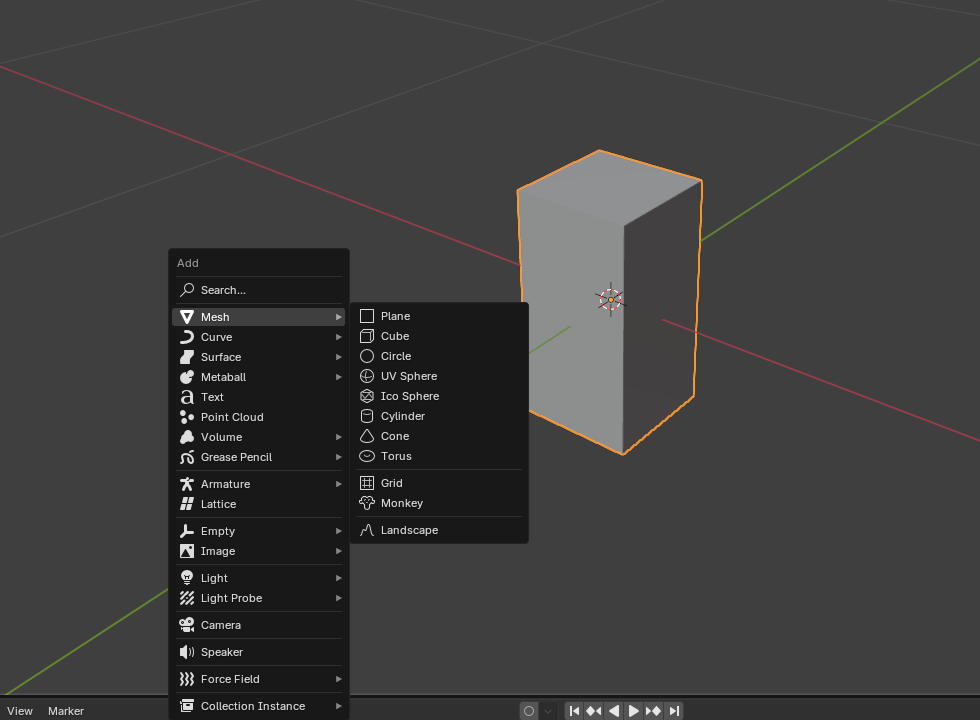Open the auto keyframing options dropdown
The height and width of the screenshot is (720, 980).
click(x=548, y=711)
